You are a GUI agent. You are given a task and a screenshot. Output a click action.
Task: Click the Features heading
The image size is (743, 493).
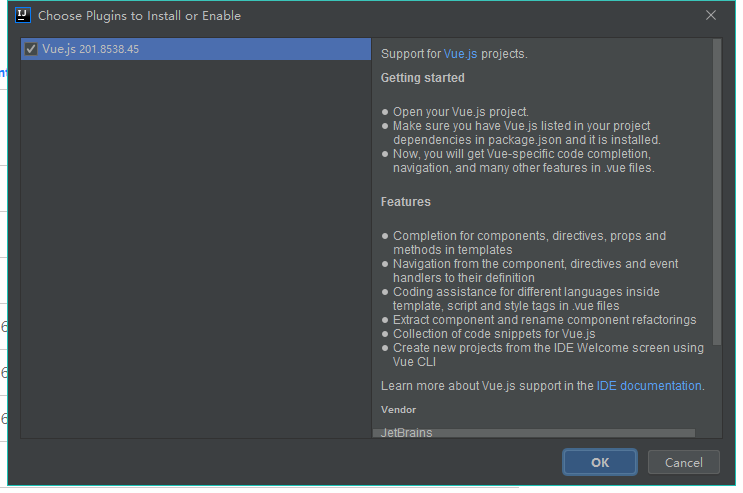(x=406, y=202)
